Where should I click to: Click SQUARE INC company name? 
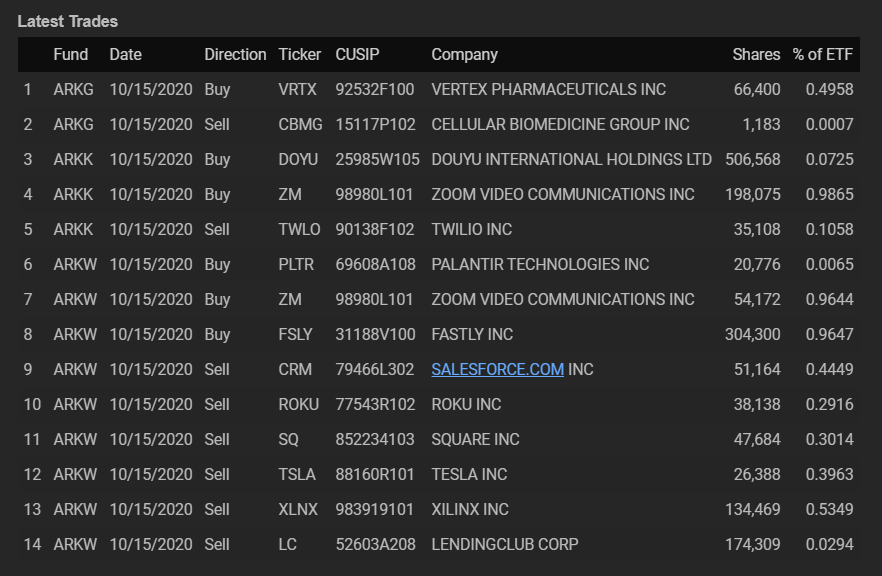pyautogui.click(x=475, y=439)
